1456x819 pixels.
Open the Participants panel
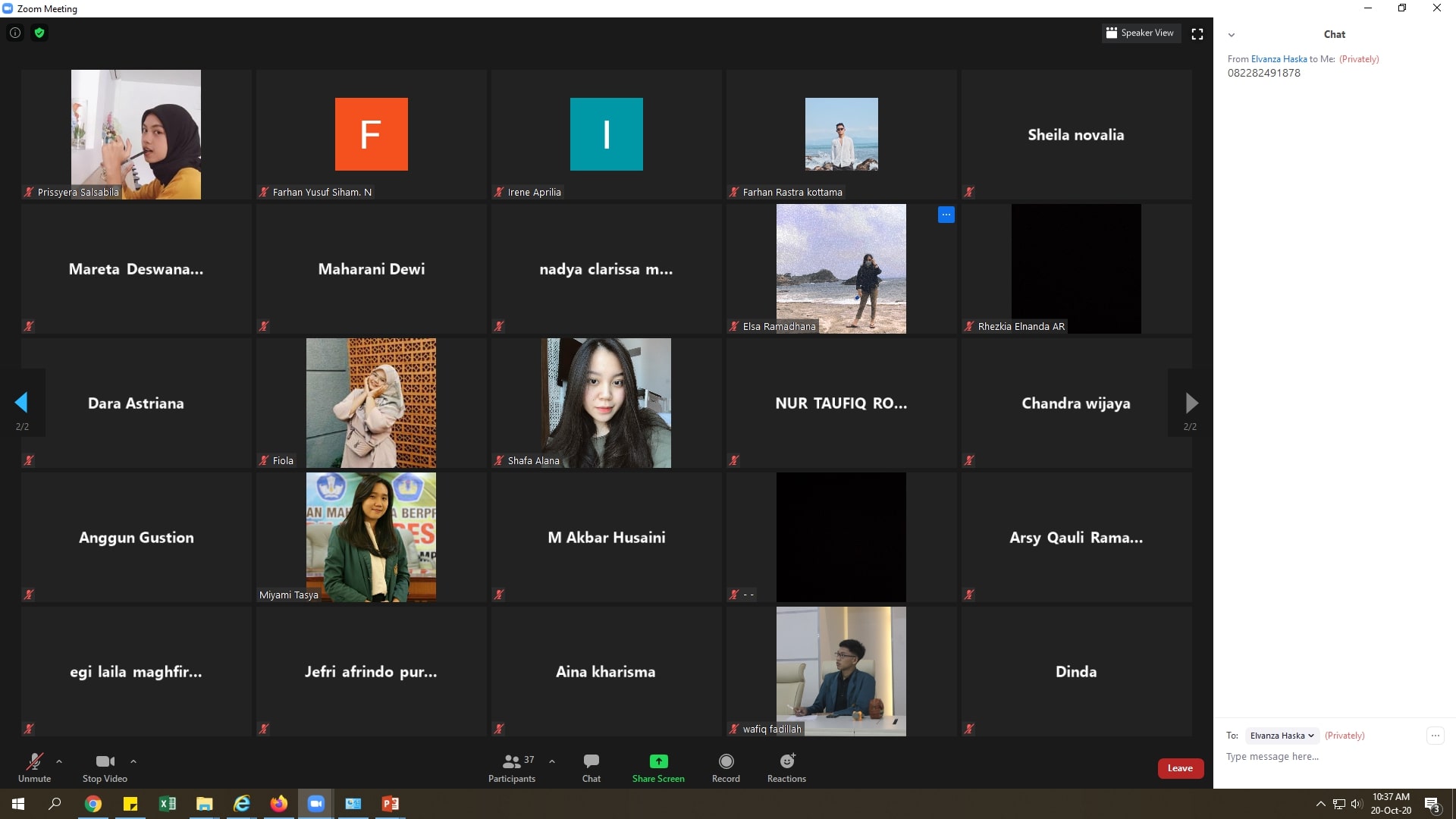512,767
